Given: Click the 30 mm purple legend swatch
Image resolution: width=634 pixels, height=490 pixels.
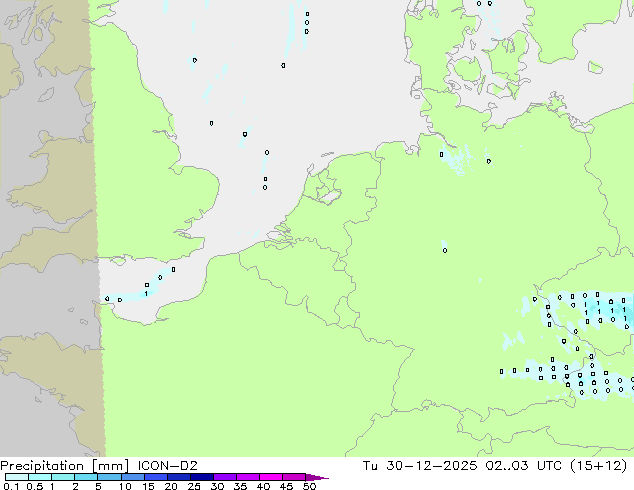Looking at the screenshot, I should tap(225, 477).
